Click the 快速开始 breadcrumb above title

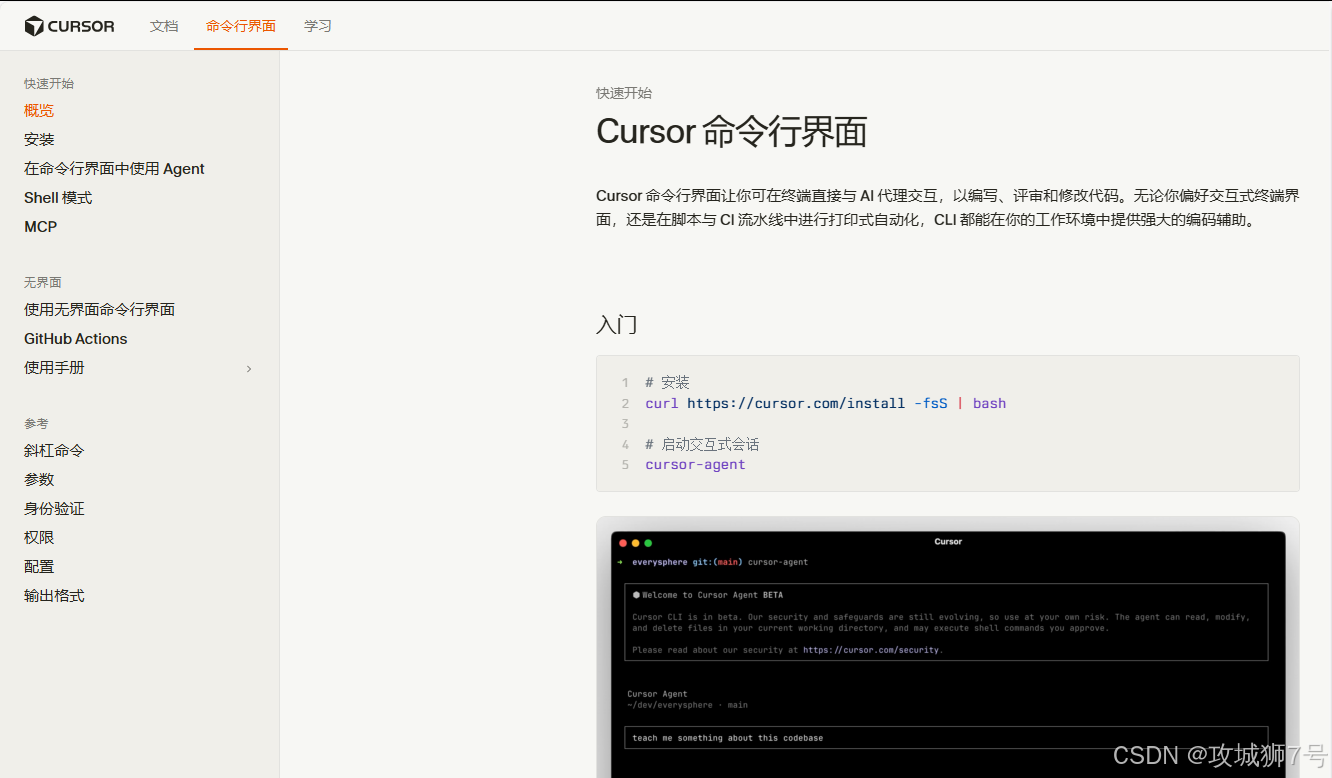624,93
